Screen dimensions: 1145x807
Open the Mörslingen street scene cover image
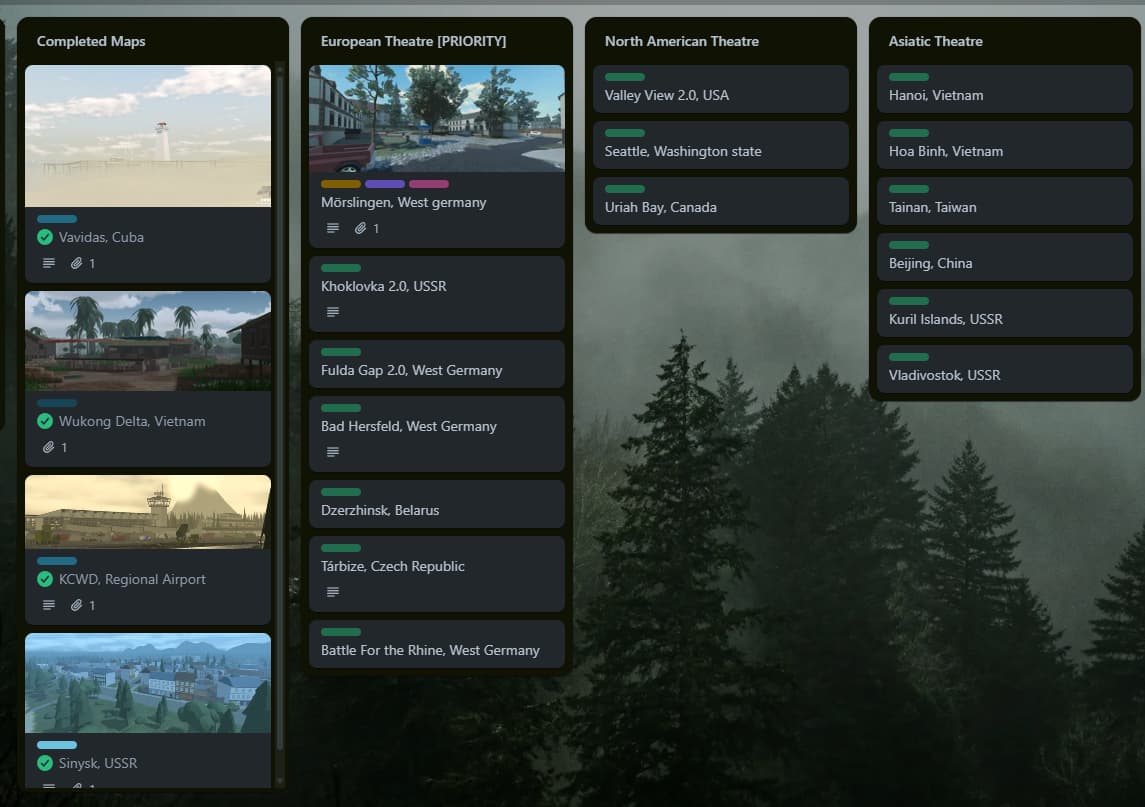click(x=437, y=118)
